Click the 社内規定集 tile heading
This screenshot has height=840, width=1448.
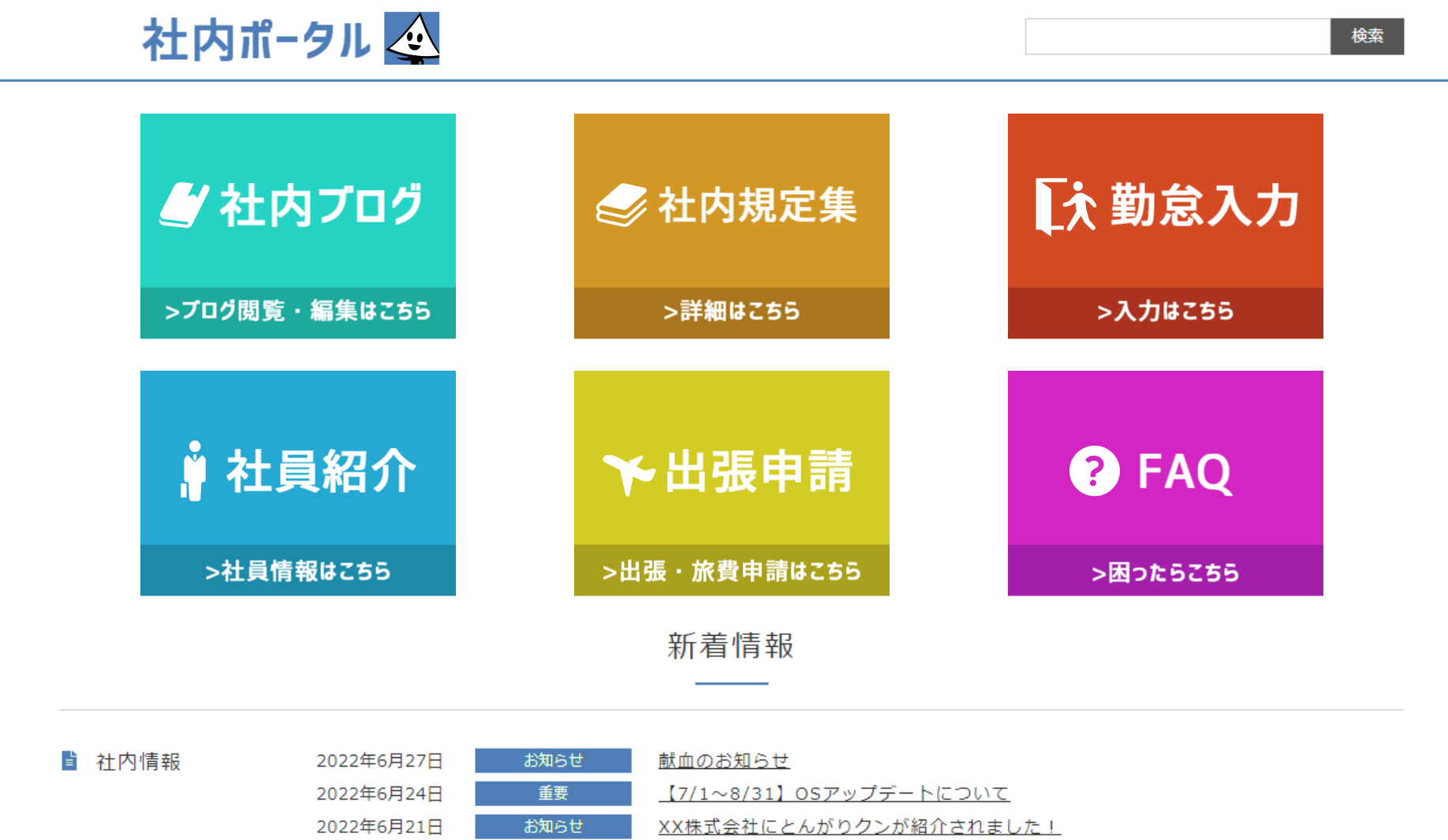[758, 206]
